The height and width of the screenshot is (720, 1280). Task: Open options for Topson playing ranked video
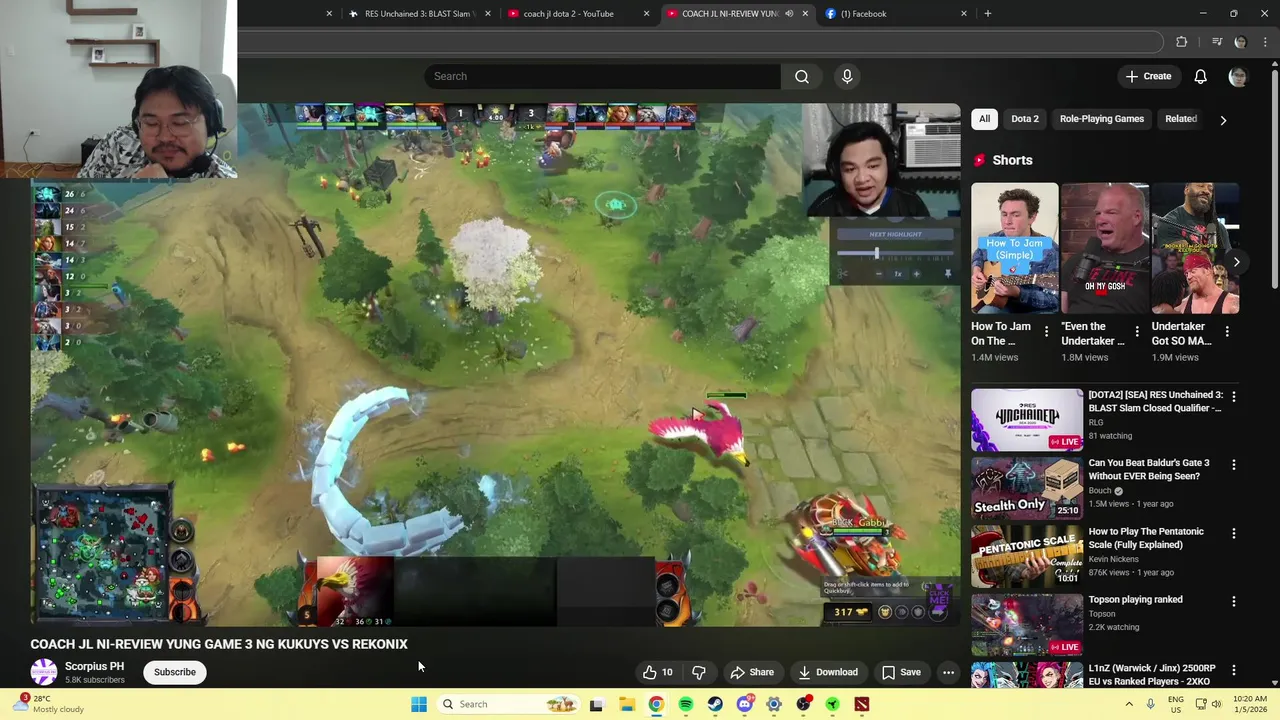tap(1234, 601)
